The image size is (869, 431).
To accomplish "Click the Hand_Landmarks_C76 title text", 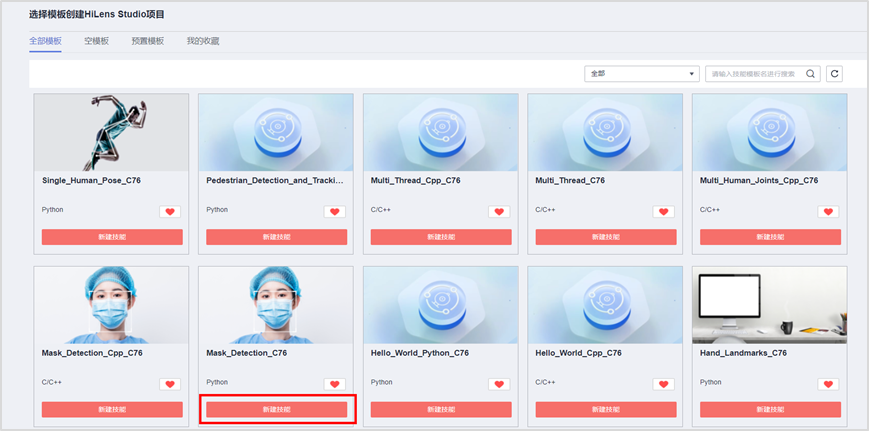I will pos(743,353).
